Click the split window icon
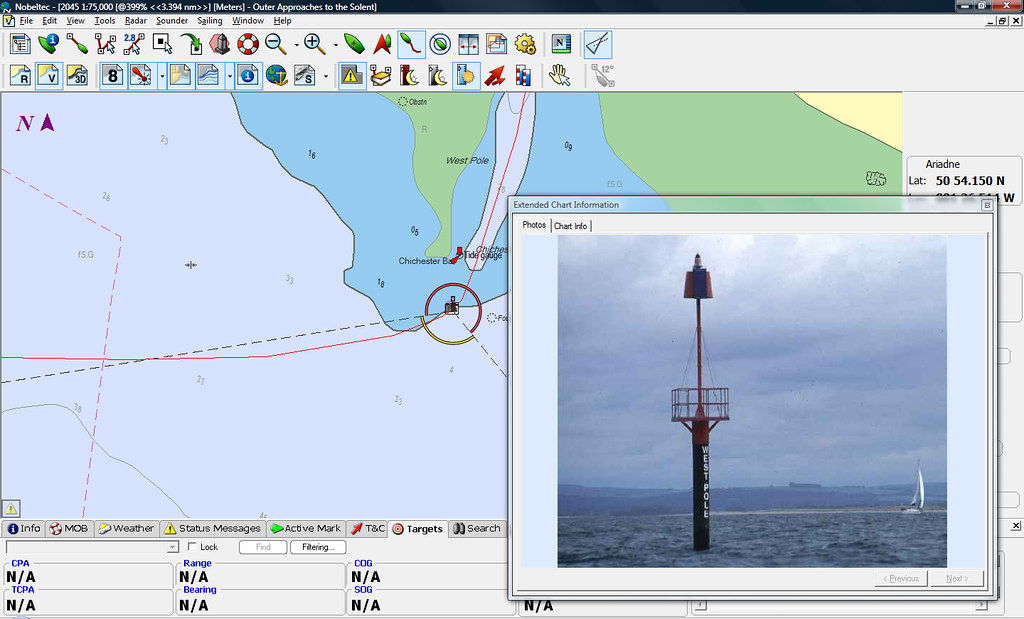1024x619 pixels. click(x=468, y=44)
